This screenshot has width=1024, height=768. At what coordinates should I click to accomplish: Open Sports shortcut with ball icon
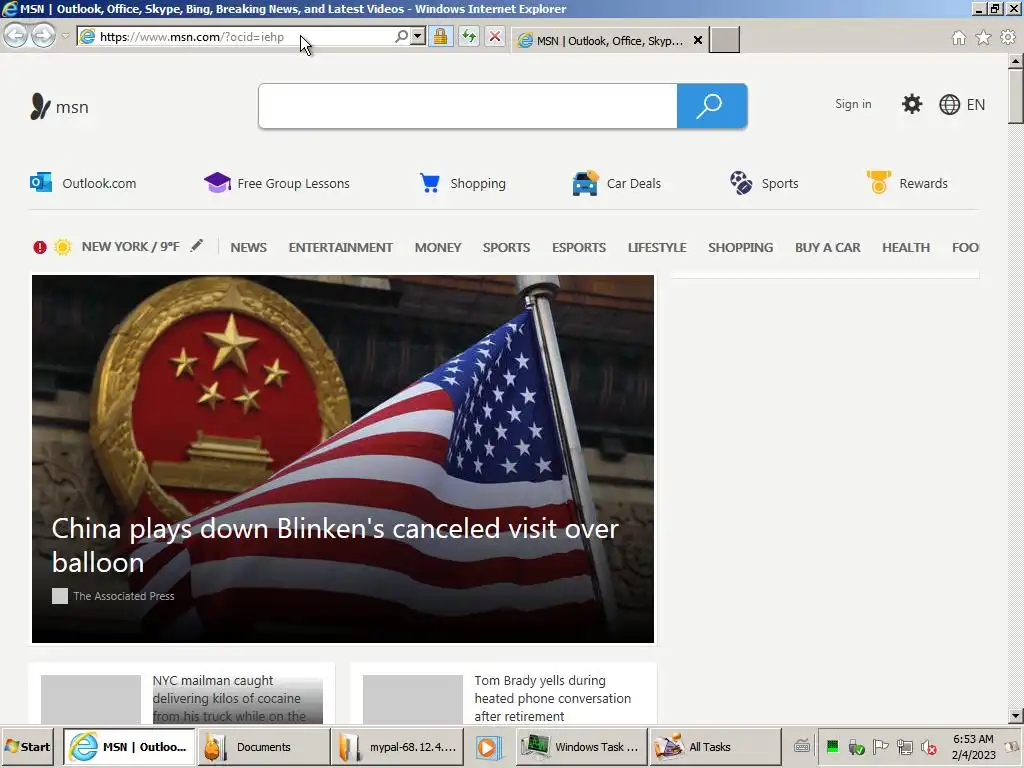pos(764,183)
